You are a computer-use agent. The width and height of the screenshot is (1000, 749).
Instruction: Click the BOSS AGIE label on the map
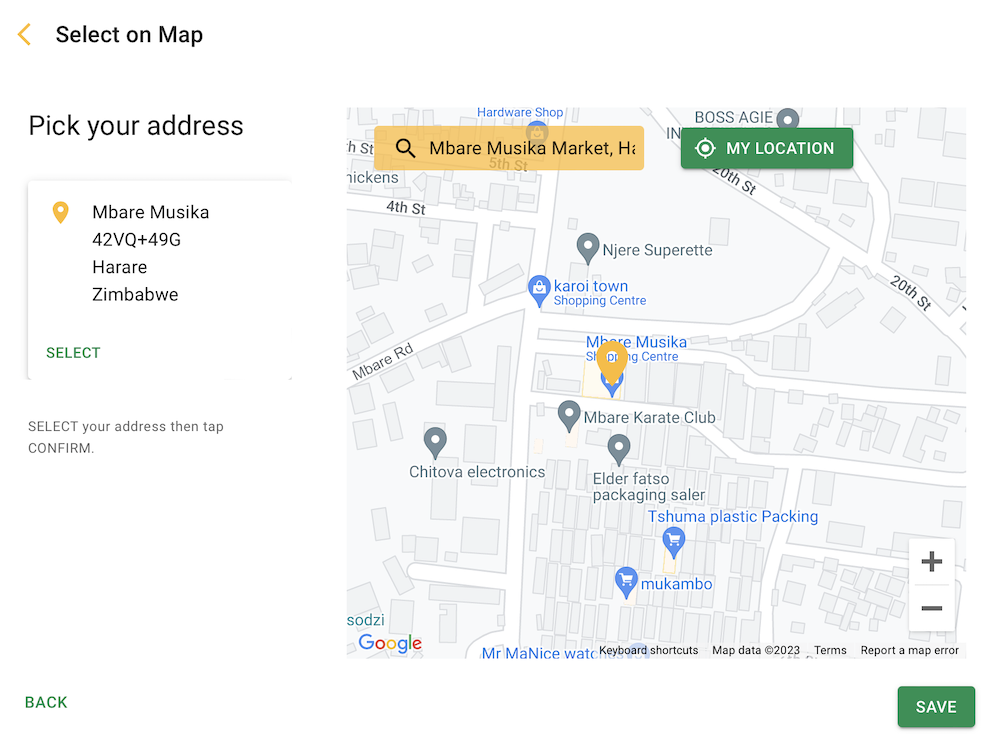(733, 117)
